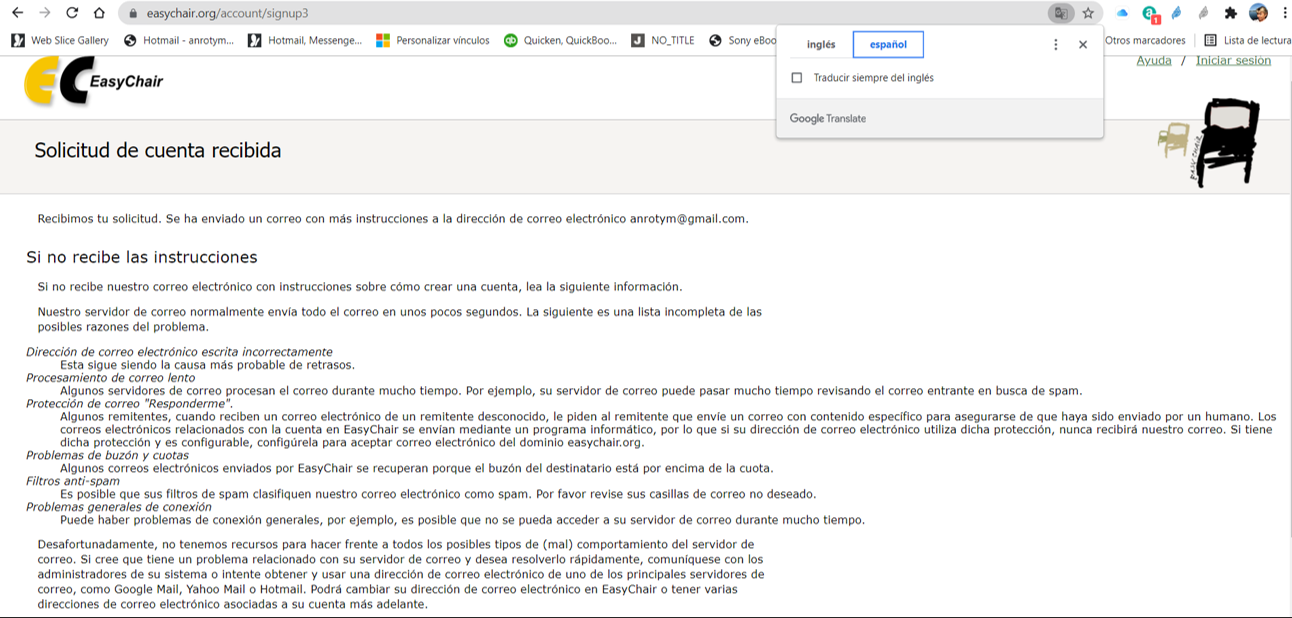Open the Hotmail, Messenger bookmark
Viewport: 1292px width, 618px height.
(x=305, y=40)
